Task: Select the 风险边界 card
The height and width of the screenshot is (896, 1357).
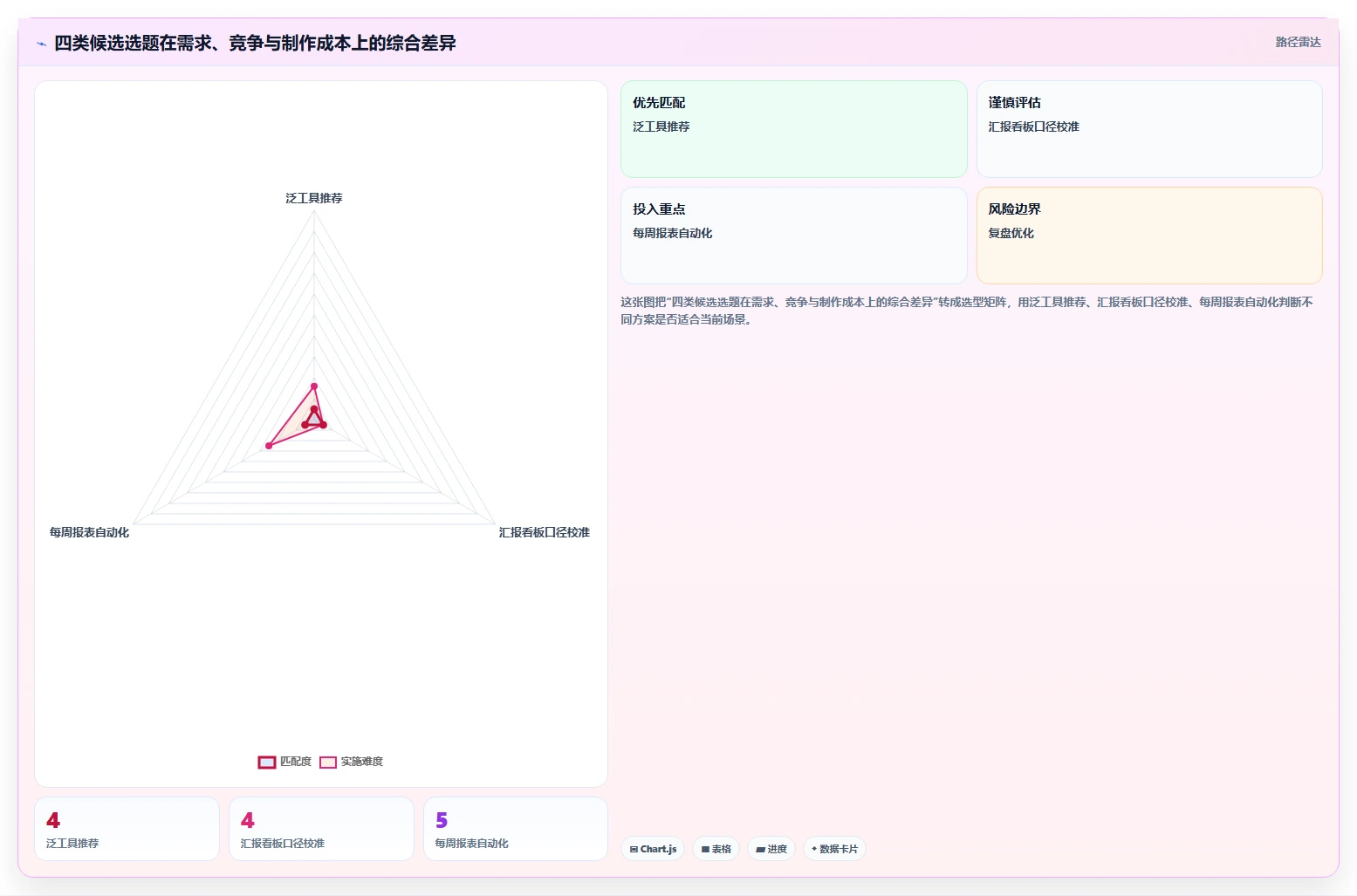Action: tap(1149, 236)
